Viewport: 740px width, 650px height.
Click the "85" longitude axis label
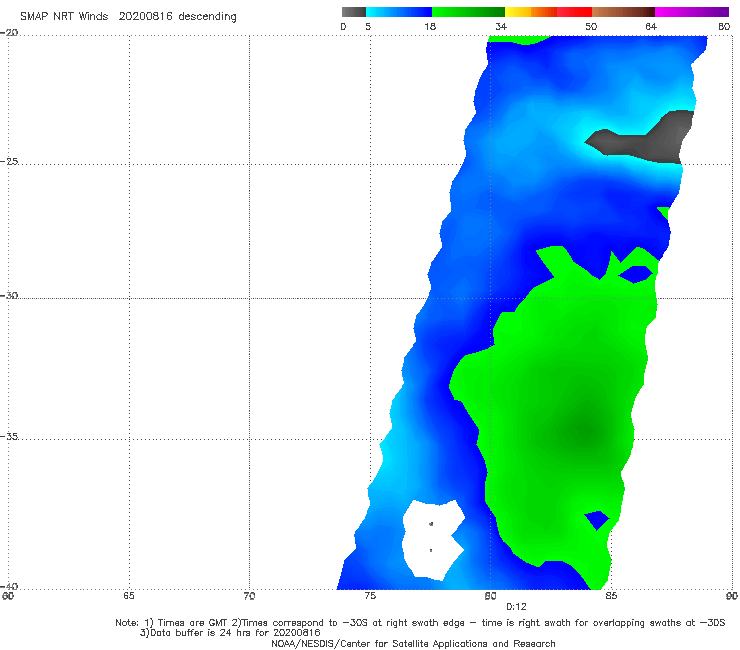611,596
